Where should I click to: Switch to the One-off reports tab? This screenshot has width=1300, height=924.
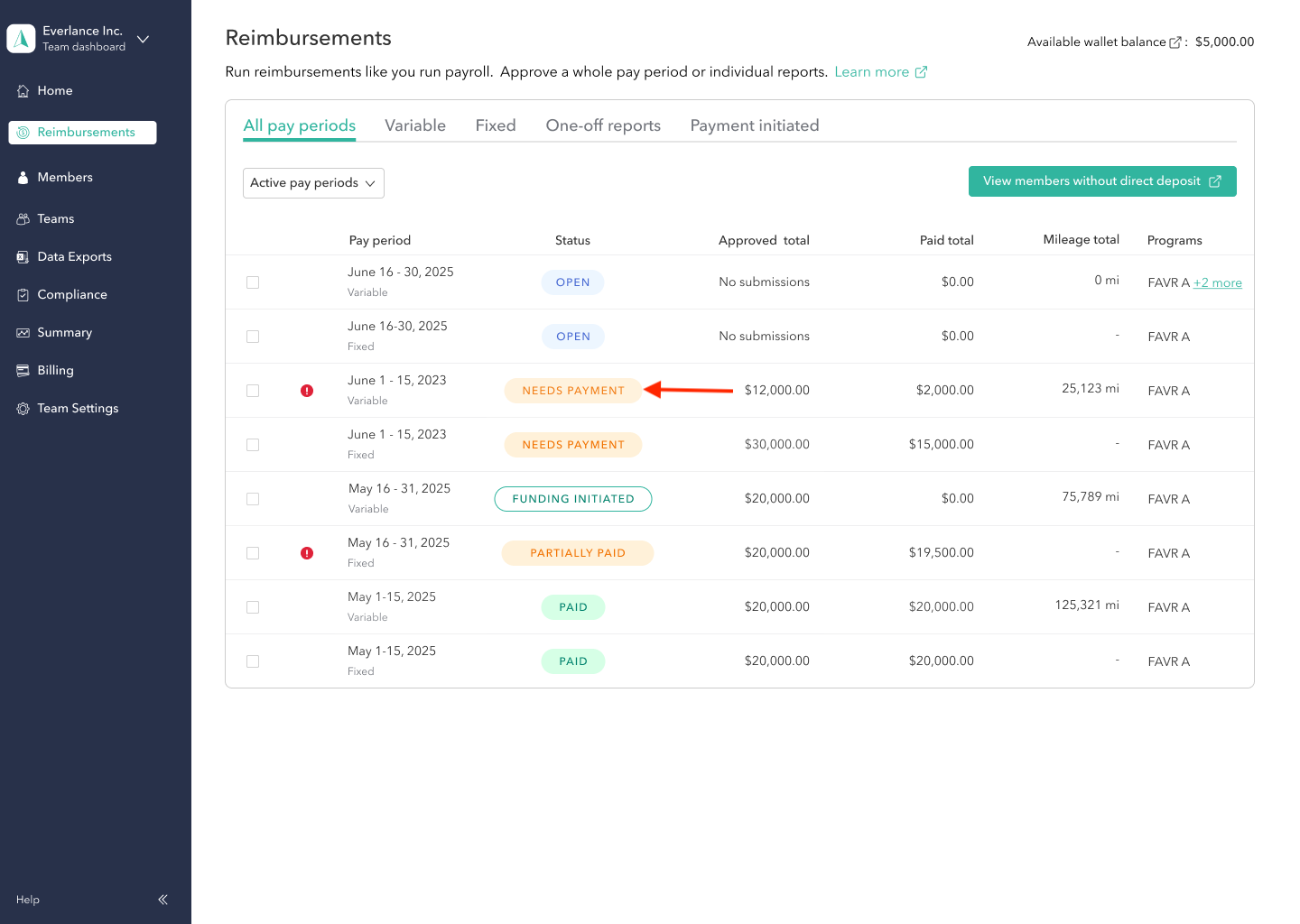pyautogui.click(x=602, y=125)
